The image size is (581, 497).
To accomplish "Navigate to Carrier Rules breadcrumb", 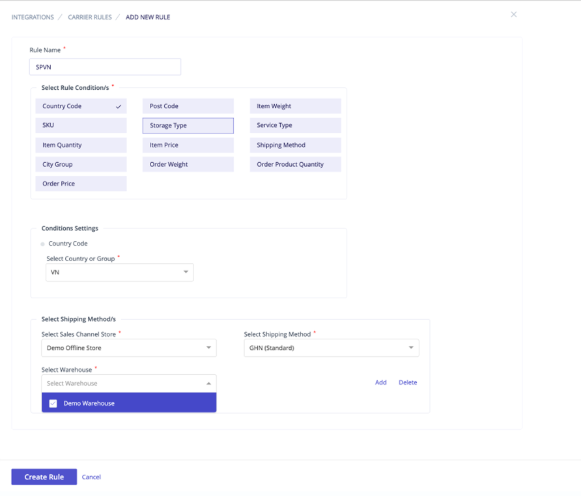I will click(90, 17).
